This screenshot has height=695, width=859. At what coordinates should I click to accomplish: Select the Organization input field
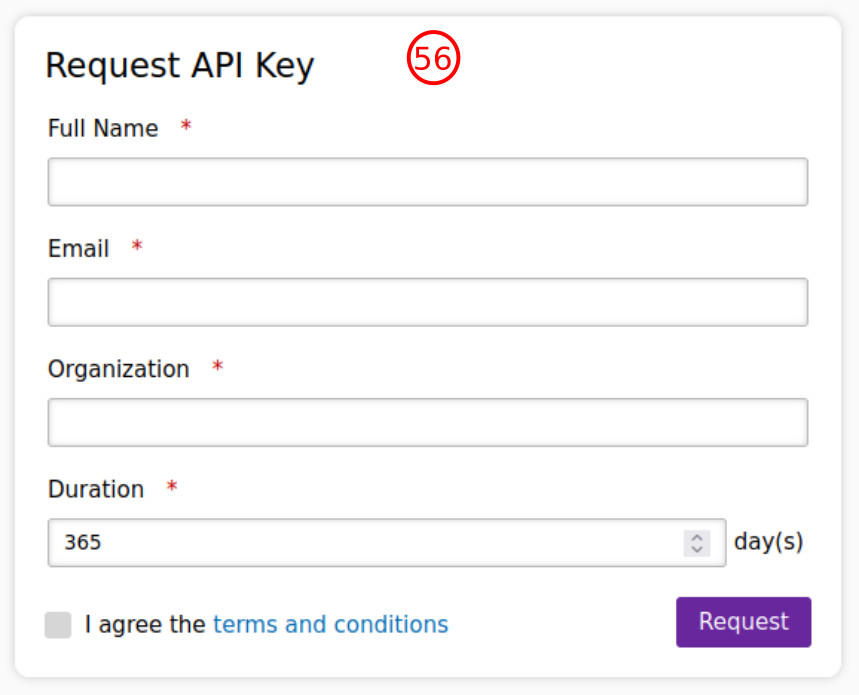427,422
